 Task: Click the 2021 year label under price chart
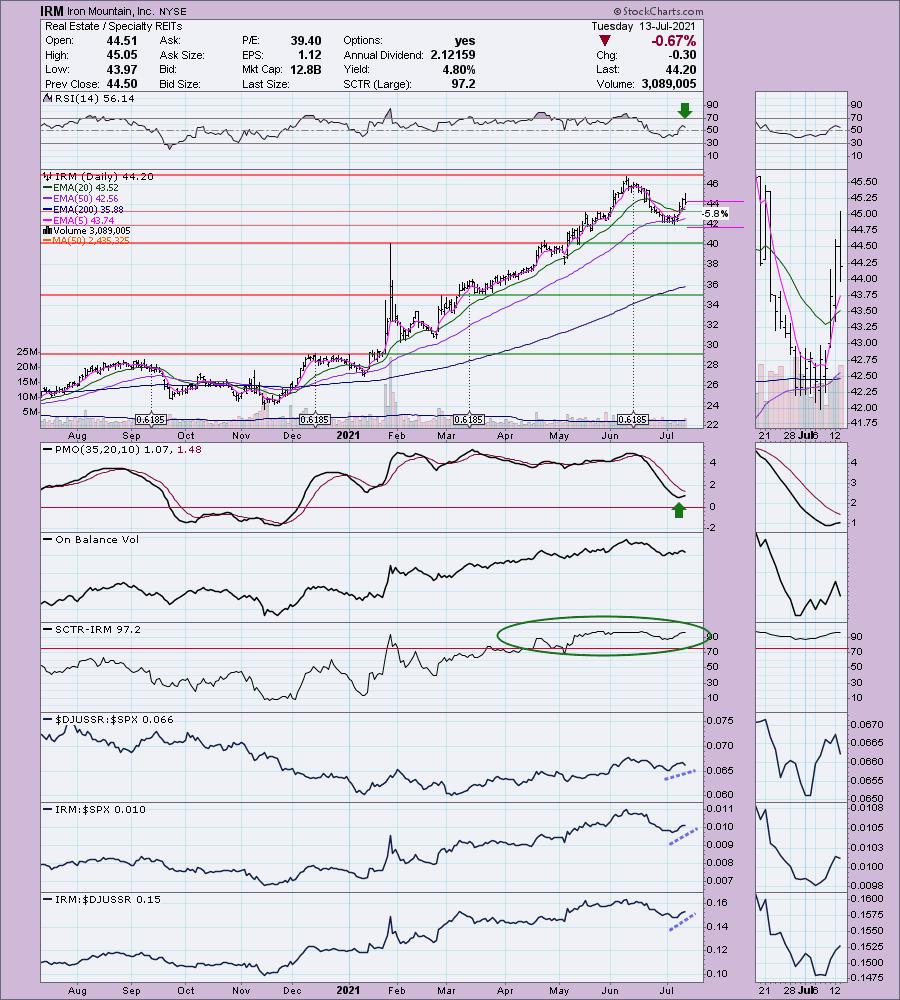click(x=348, y=436)
